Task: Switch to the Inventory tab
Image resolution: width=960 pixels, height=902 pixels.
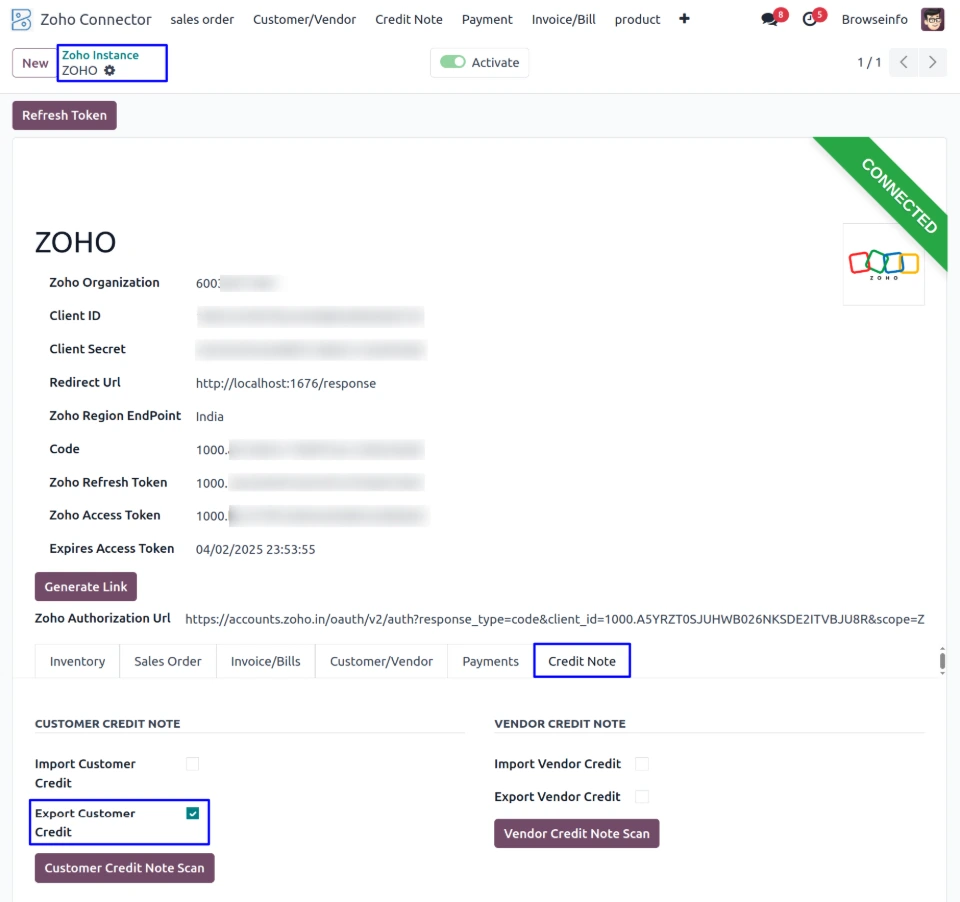Action: click(x=77, y=661)
